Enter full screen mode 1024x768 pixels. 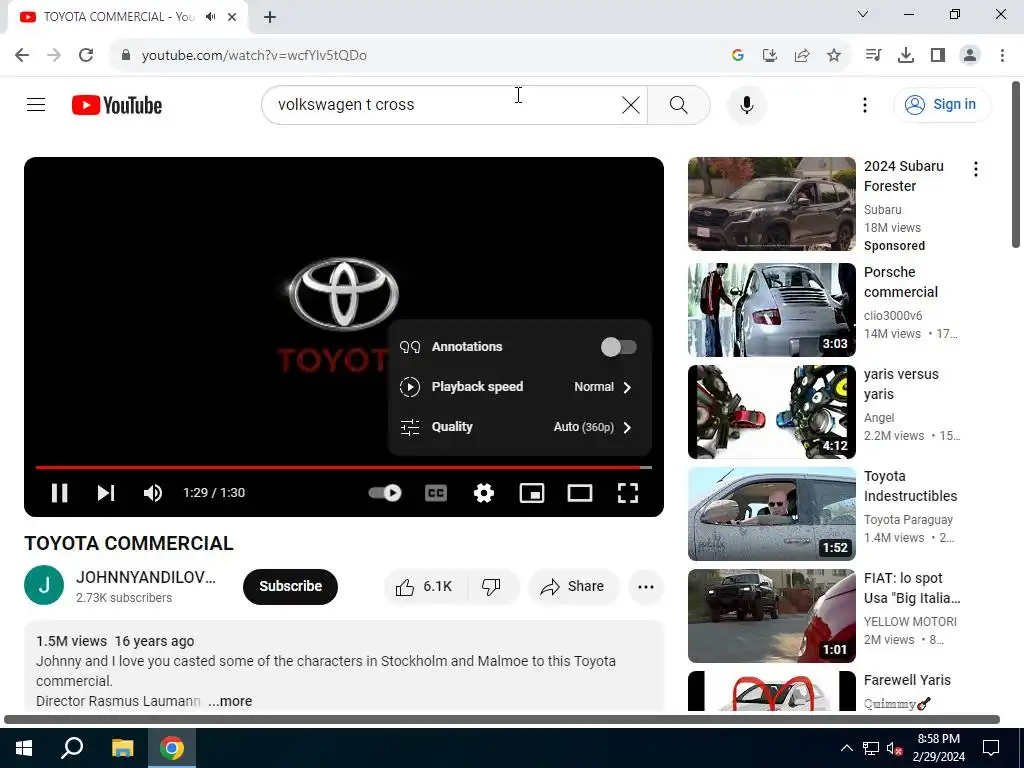[x=628, y=493]
